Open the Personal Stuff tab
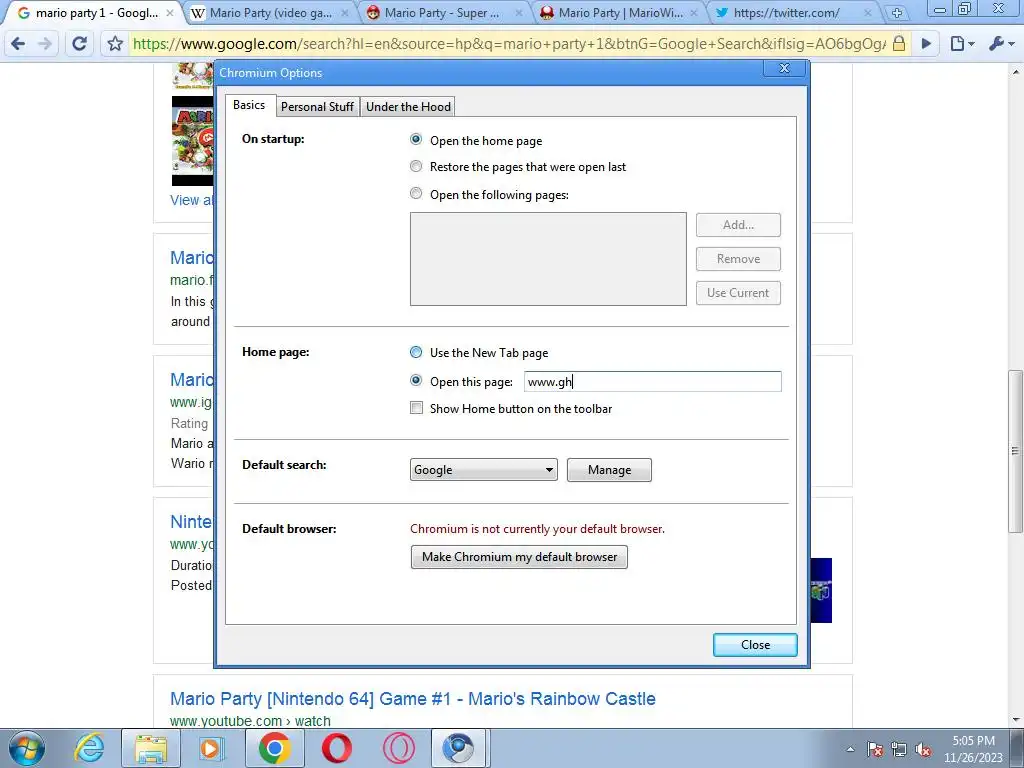 pos(317,106)
